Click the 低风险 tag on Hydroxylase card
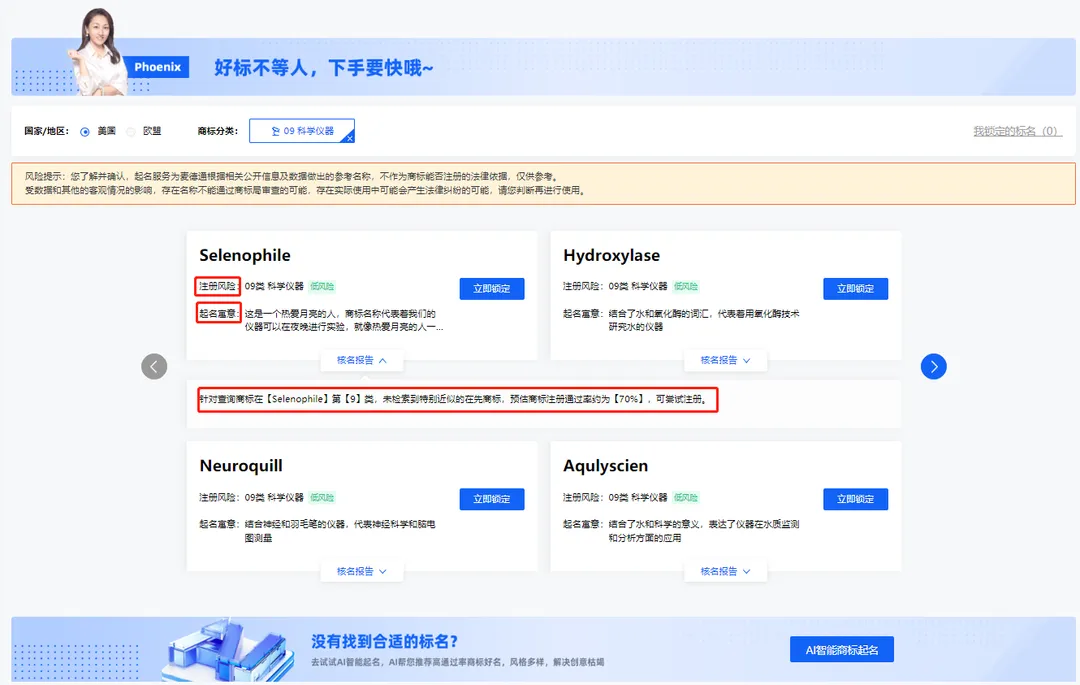This screenshot has height=685, width=1080. click(x=685, y=286)
